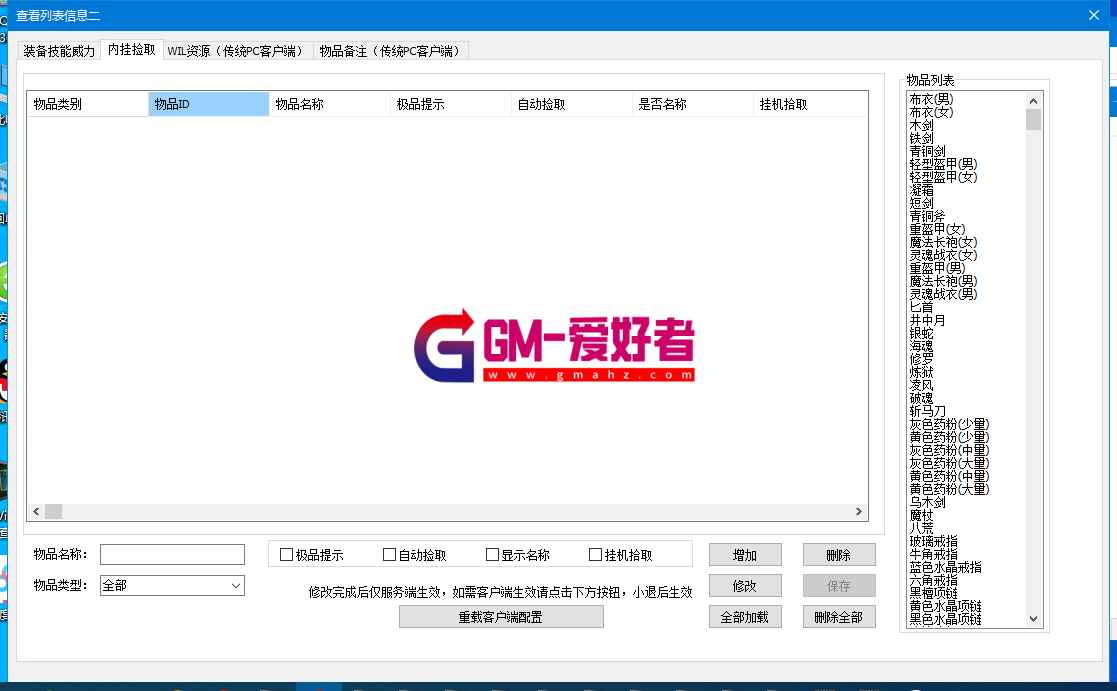Click the item list scroll down arrow
1117x691 pixels.
[1034, 619]
